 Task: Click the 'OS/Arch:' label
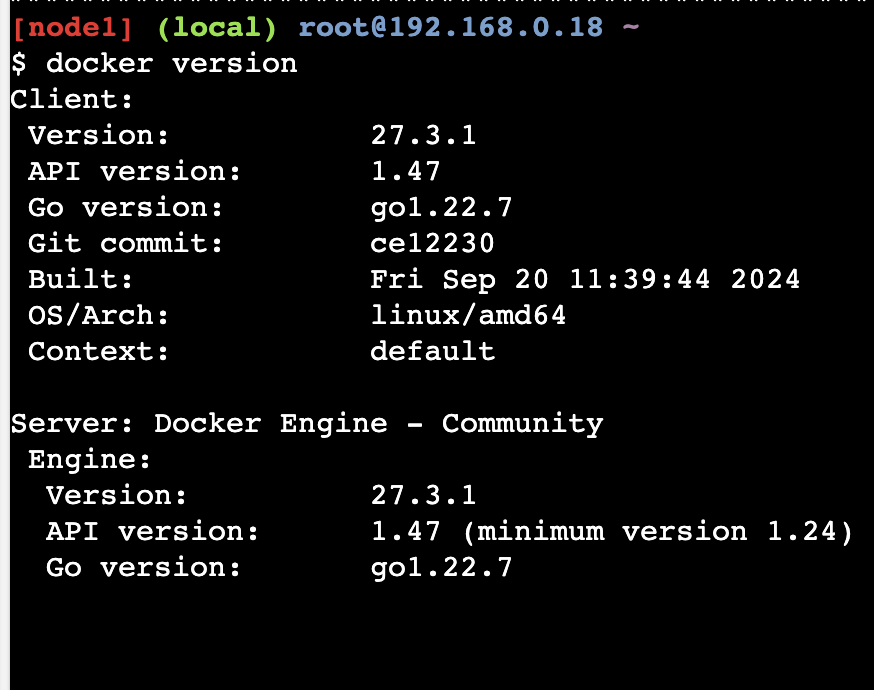pos(99,315)
